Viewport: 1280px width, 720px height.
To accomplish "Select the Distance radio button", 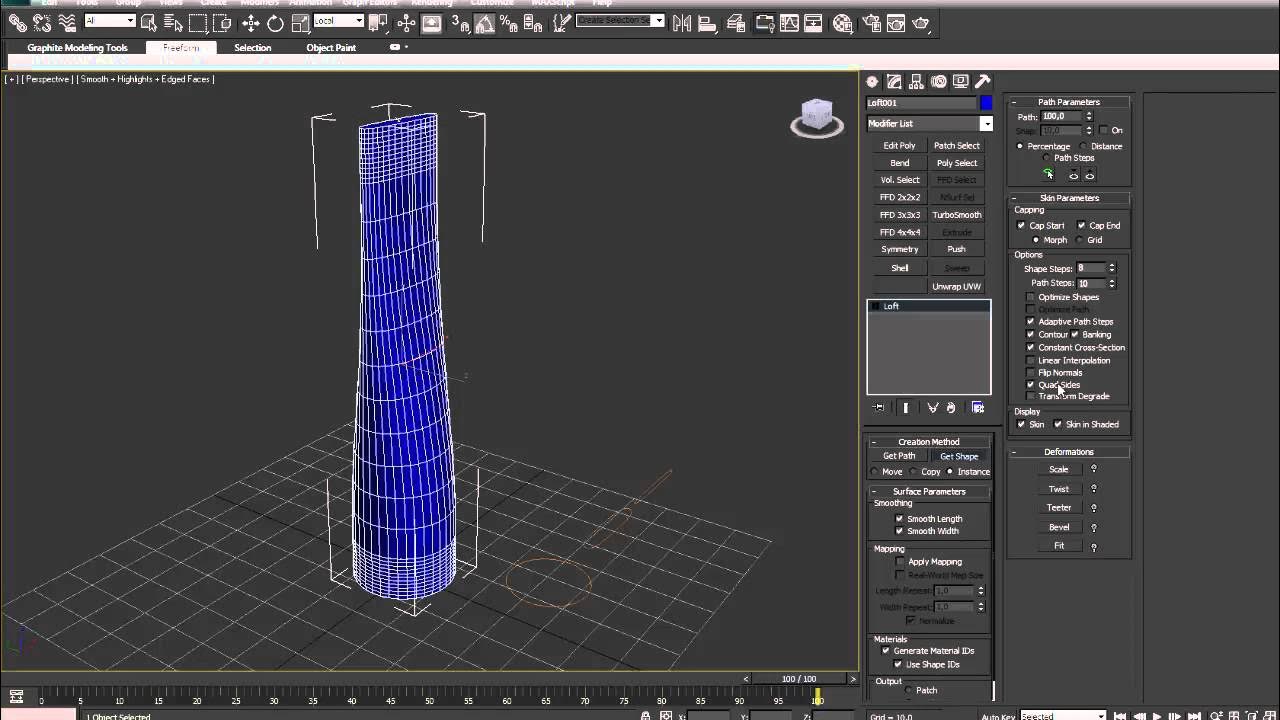I will click(1083, 146).
